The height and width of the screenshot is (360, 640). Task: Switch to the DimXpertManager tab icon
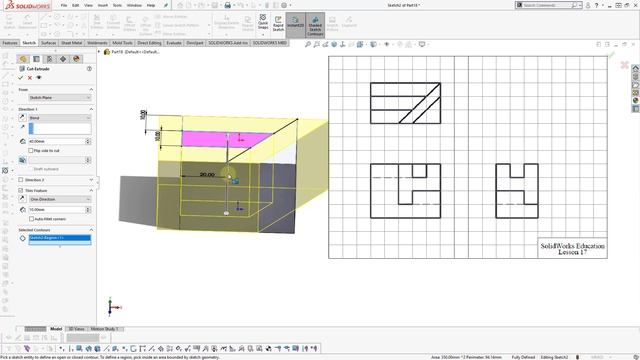coord(63,59)
